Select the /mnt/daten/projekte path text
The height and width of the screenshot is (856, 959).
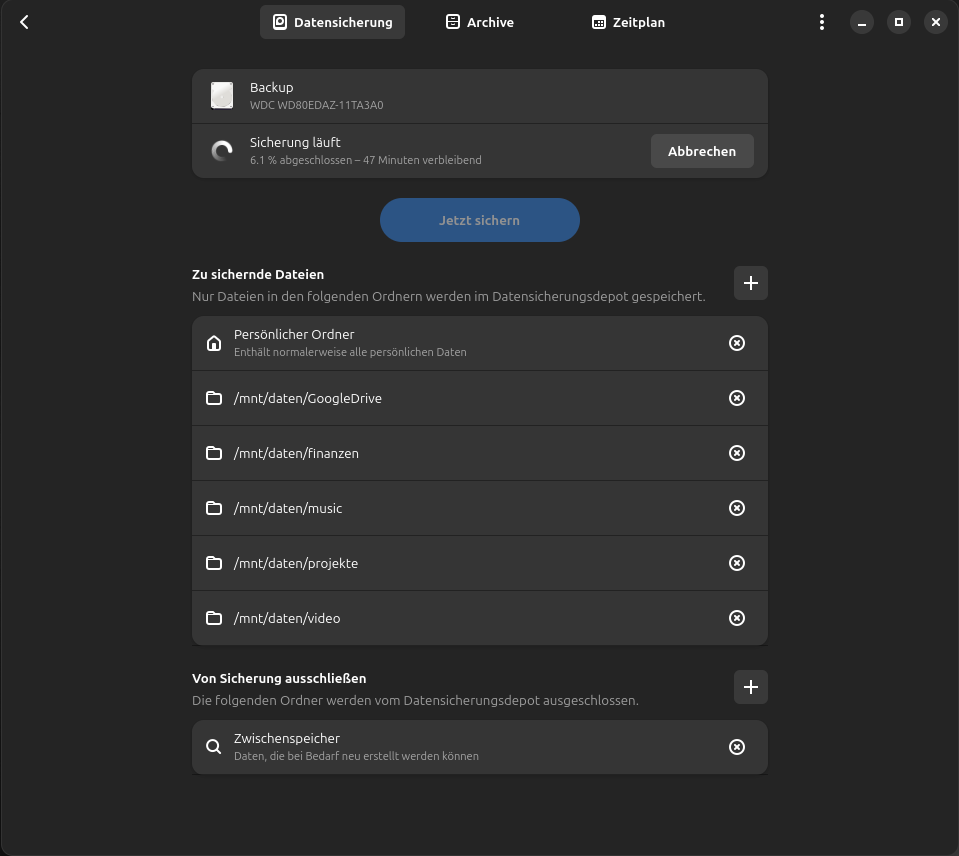click(x=295, y=564)
